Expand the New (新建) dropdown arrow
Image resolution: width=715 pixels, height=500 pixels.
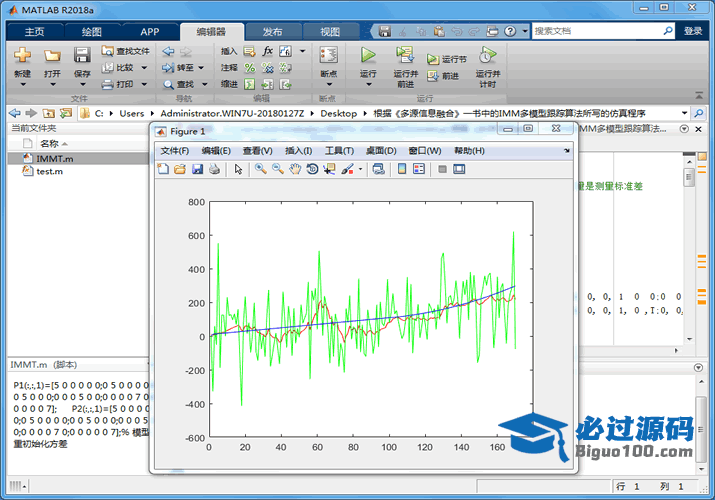pos(22,84)
